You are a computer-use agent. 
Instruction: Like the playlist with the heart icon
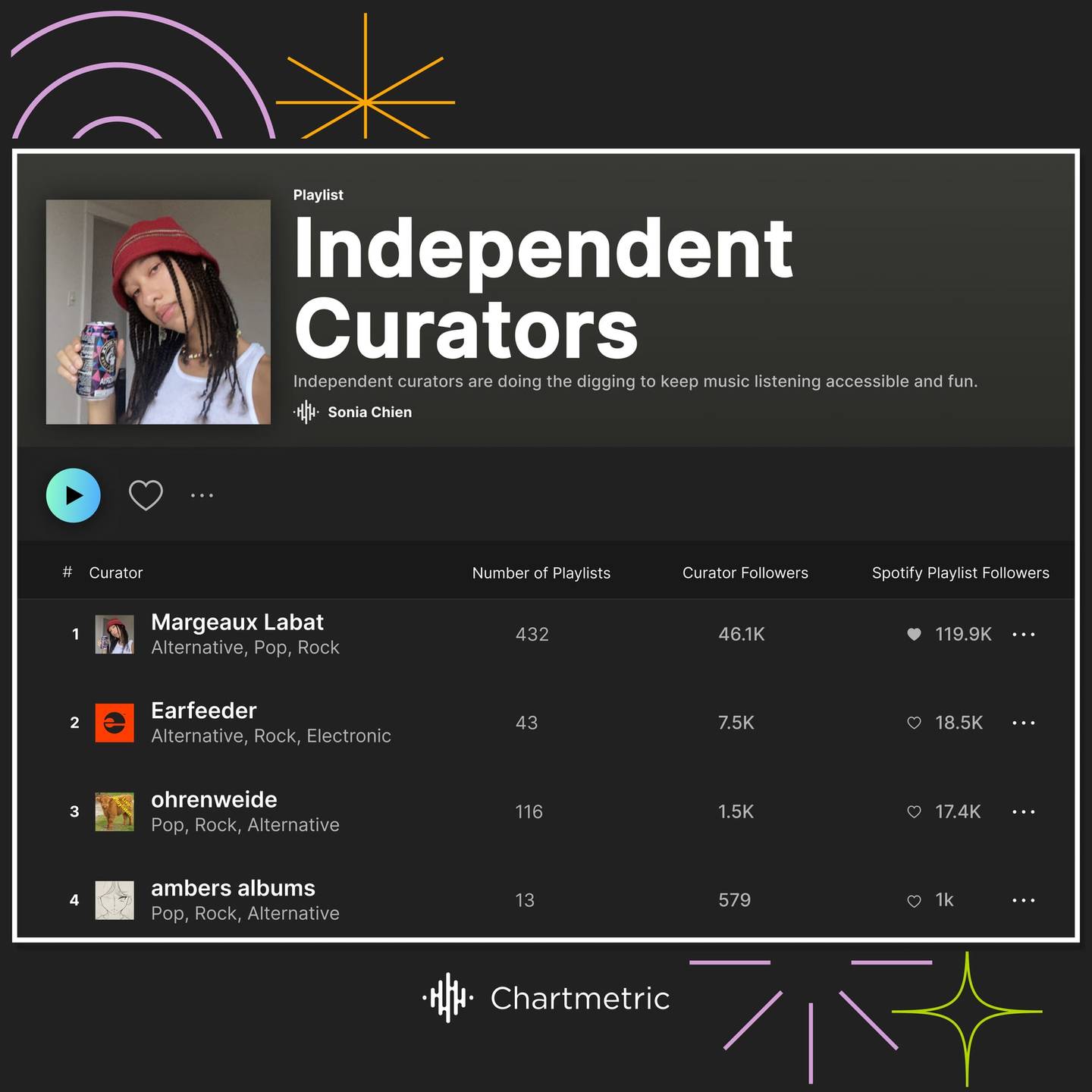coord(146,495)
